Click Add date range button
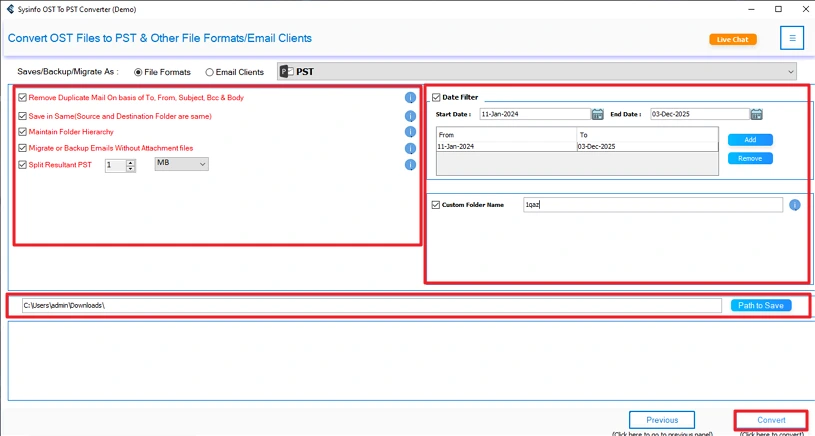This screenshot has height=436, width=815. tap(750, 140)
